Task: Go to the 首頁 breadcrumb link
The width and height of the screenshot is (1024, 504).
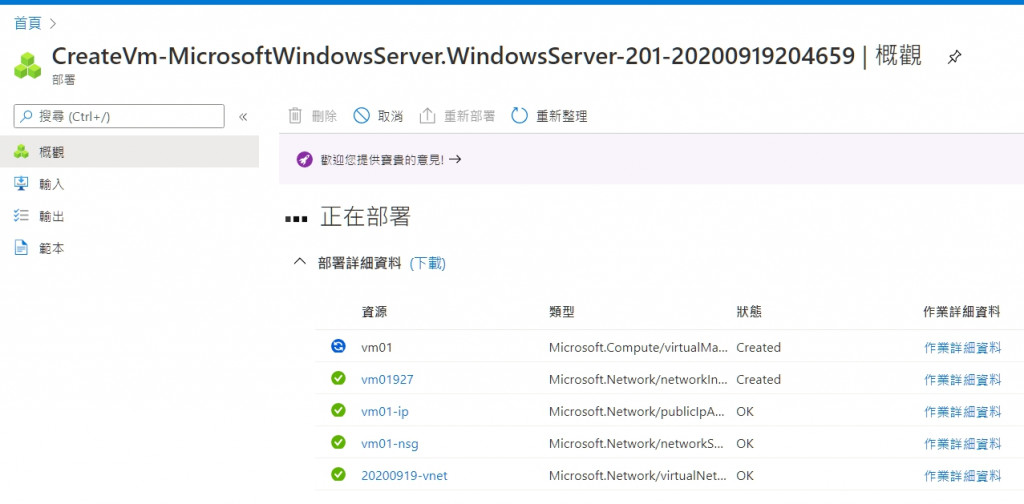Action: pyautogui.click(x=27, y=24)
